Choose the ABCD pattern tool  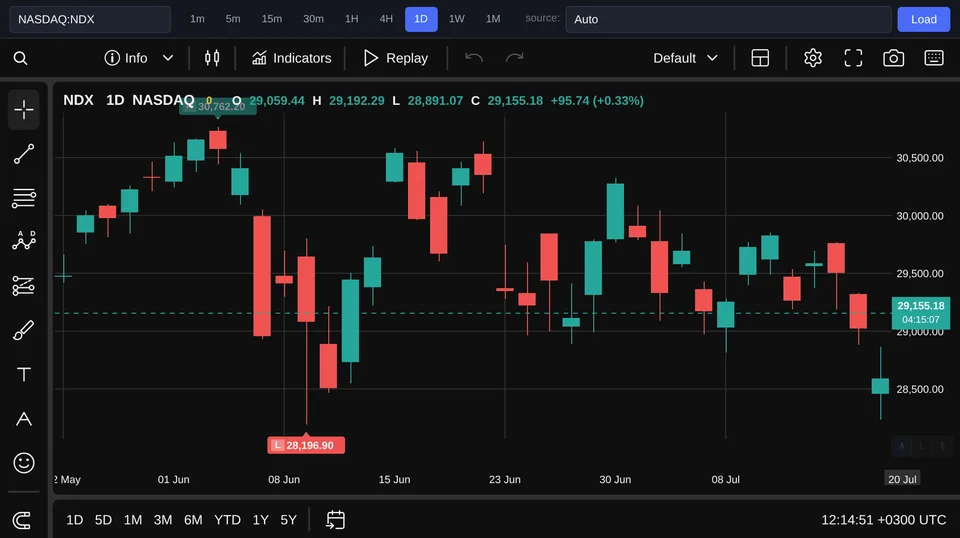tap(24, 241)
